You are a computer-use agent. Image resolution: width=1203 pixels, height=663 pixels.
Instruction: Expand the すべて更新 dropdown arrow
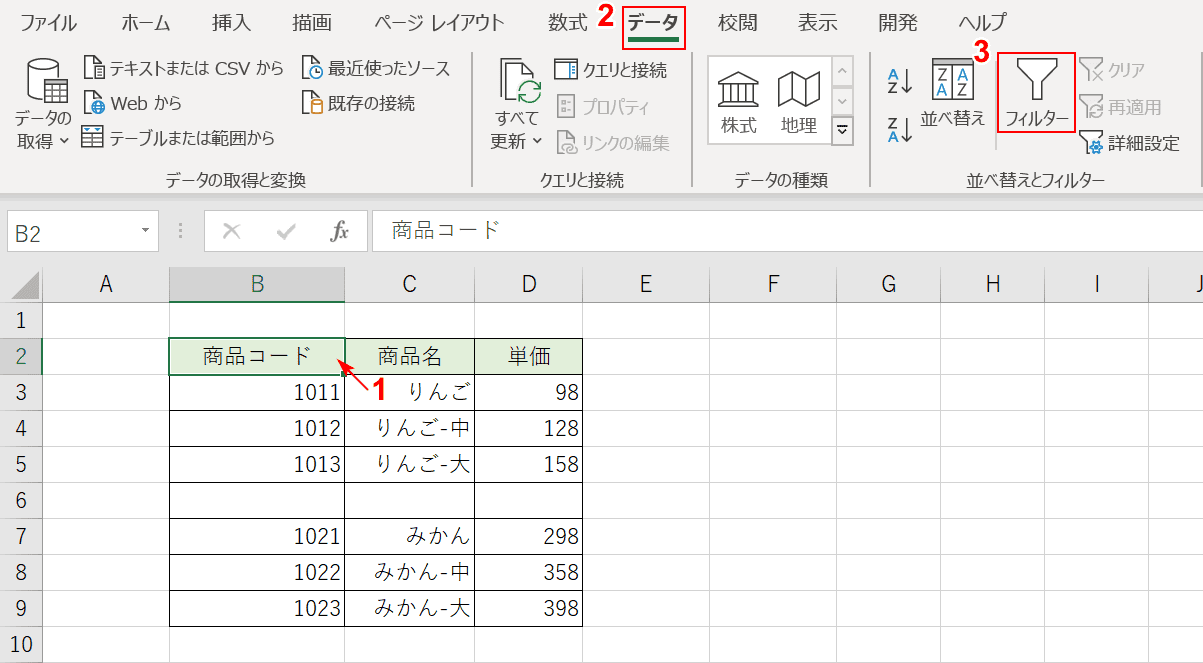pyautogui.click(x=537, y=142)
